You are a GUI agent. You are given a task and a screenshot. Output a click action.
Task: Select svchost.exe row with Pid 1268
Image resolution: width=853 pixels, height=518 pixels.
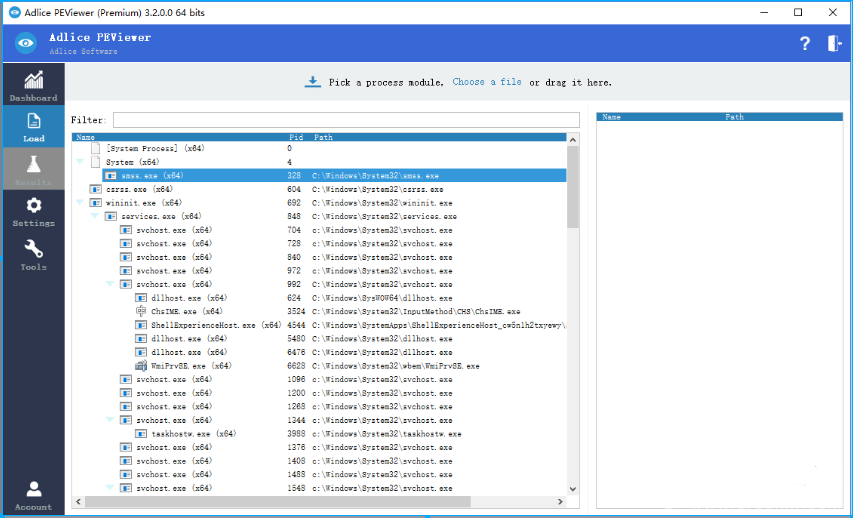point(319,406)
